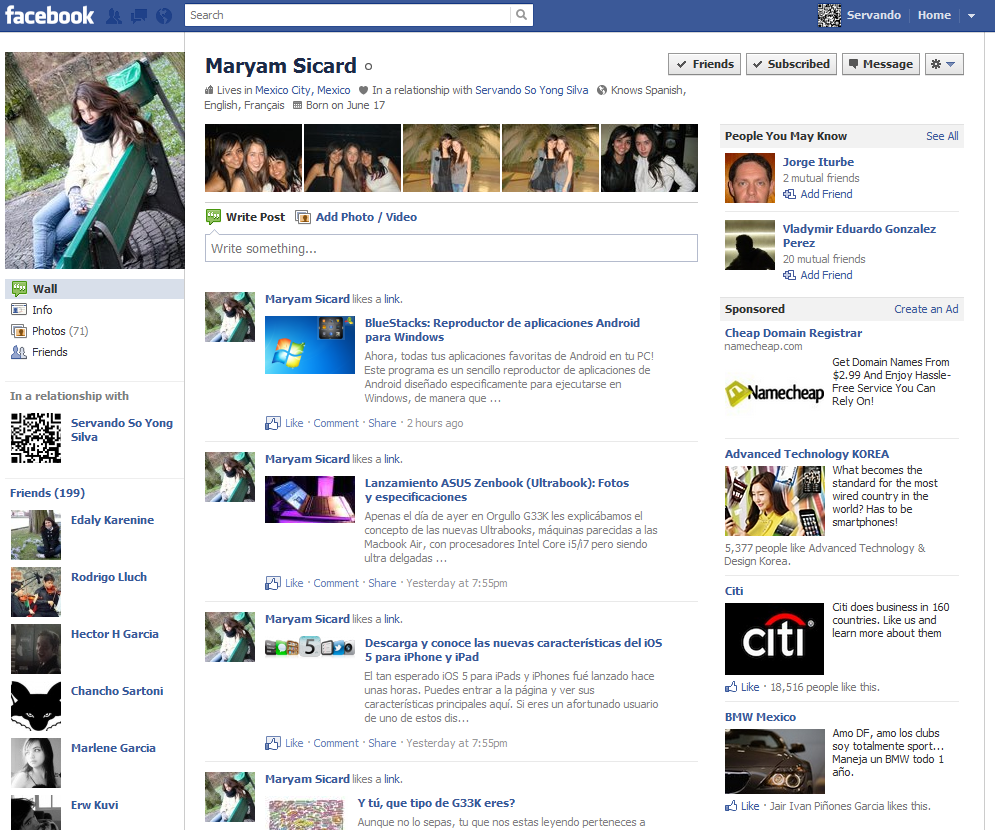
Task: Open the gear settings dropdown on profile
Action: [x=944, y=64]
